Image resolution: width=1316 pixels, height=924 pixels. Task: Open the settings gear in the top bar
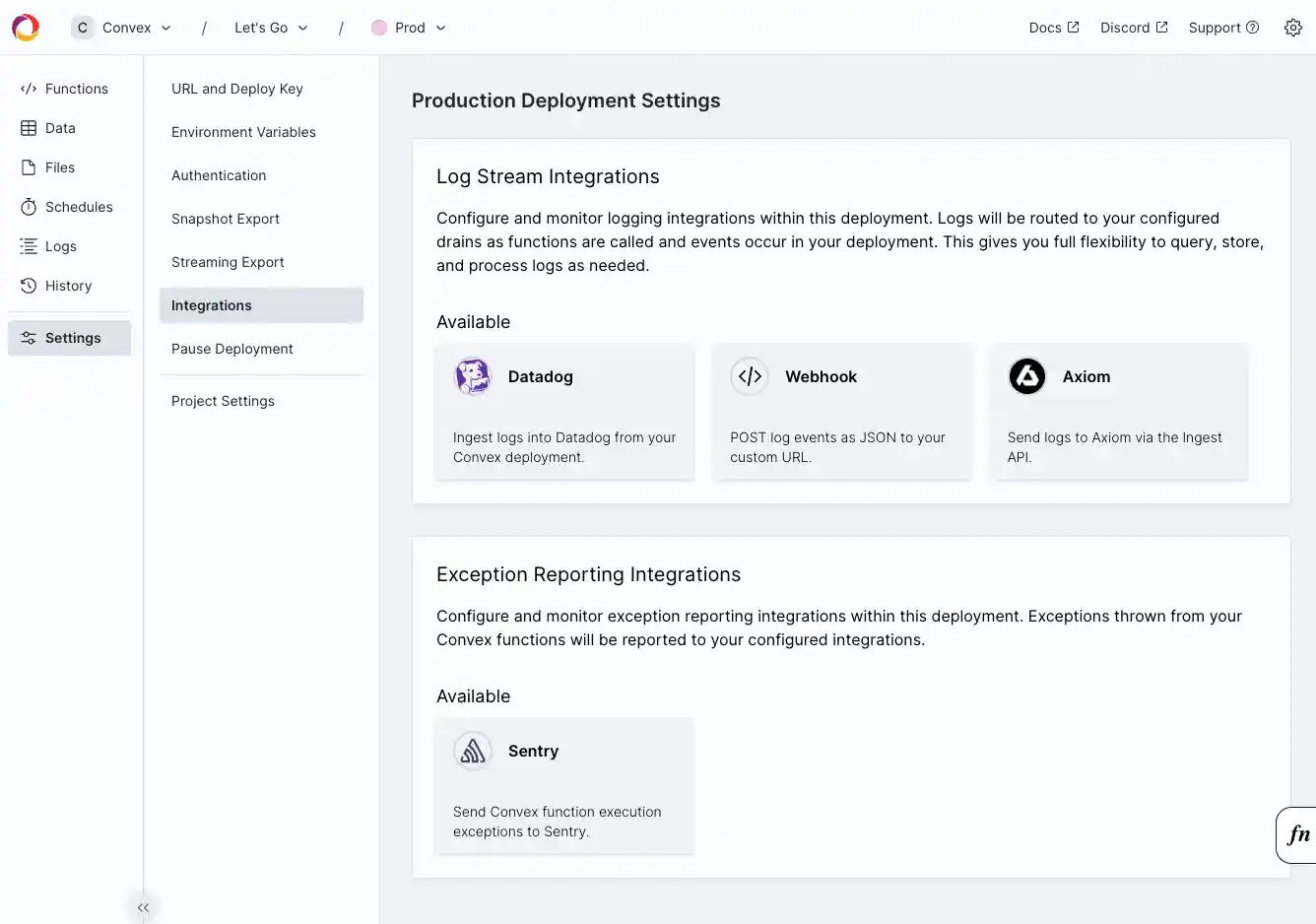click(1293, 27)
